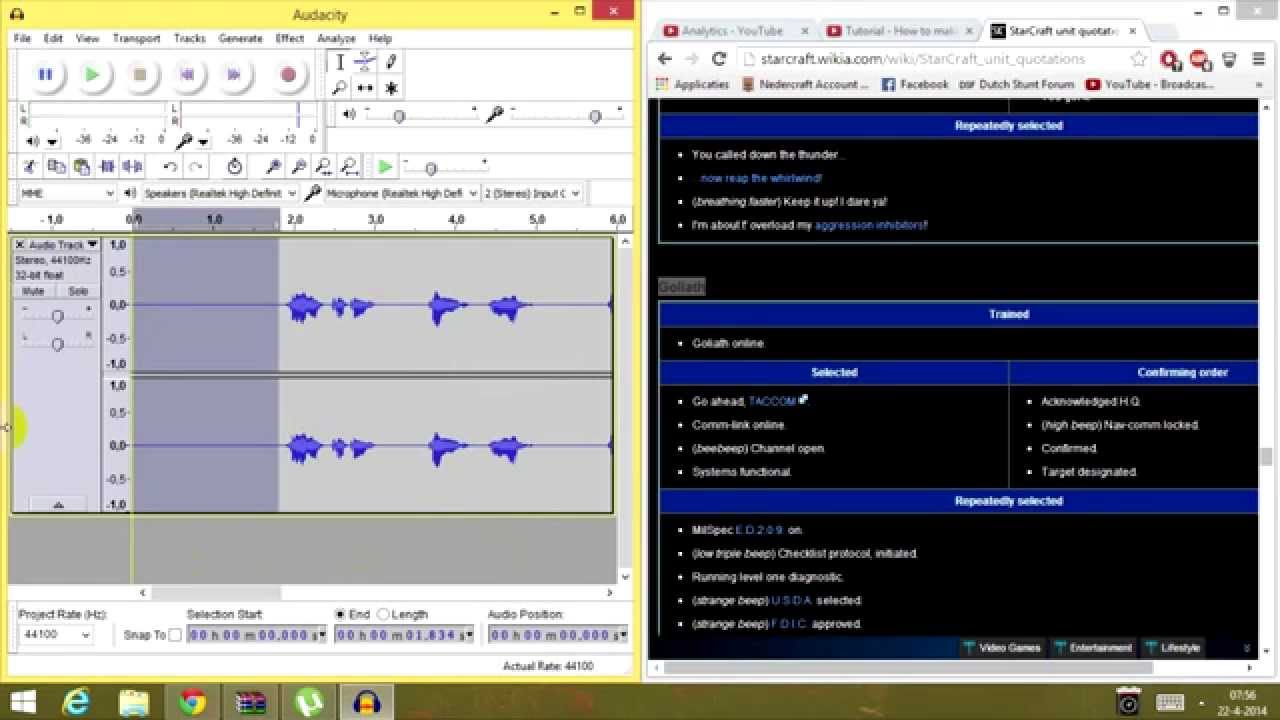Click the Redo arrow icon
Screen dimensions: 1280x720
click(x=196, y=167)
